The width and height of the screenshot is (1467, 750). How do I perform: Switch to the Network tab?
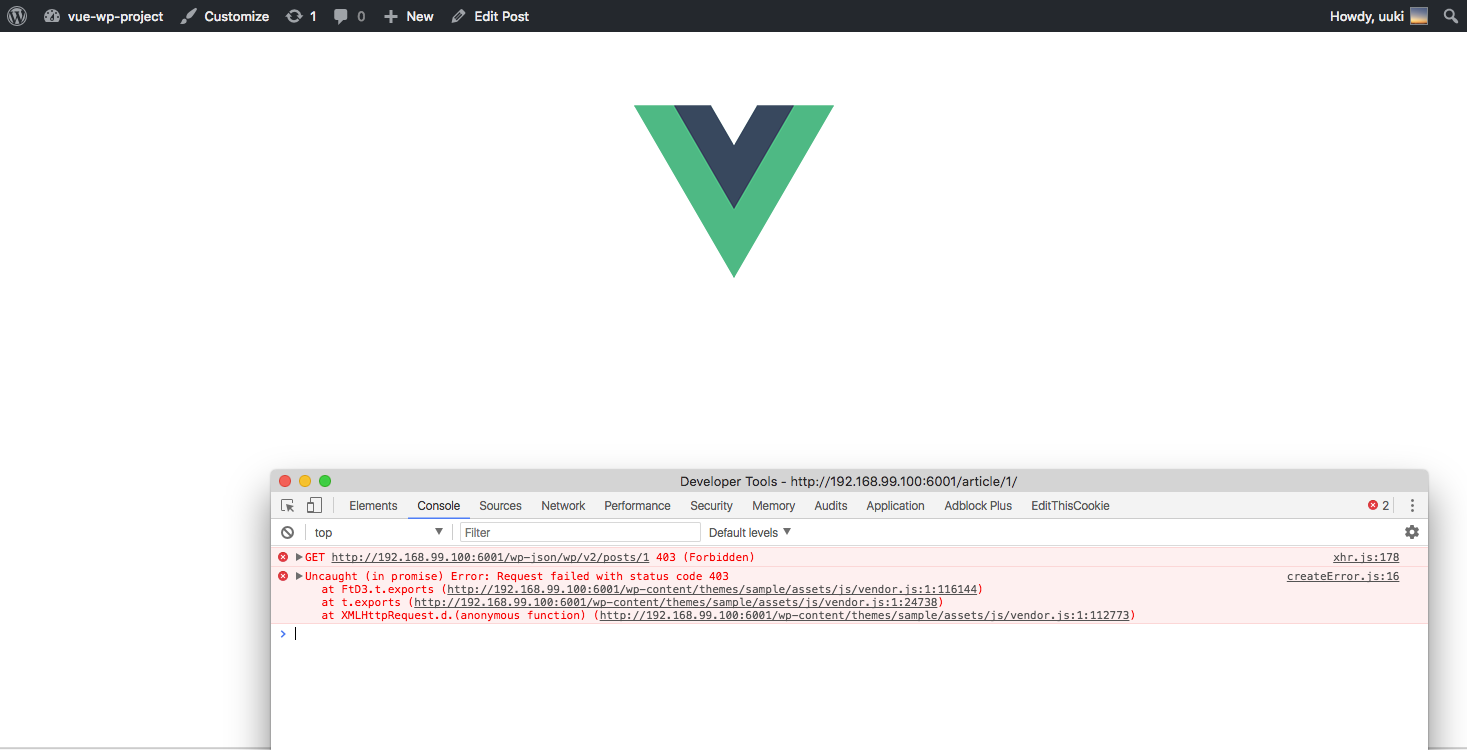(563, 506)
